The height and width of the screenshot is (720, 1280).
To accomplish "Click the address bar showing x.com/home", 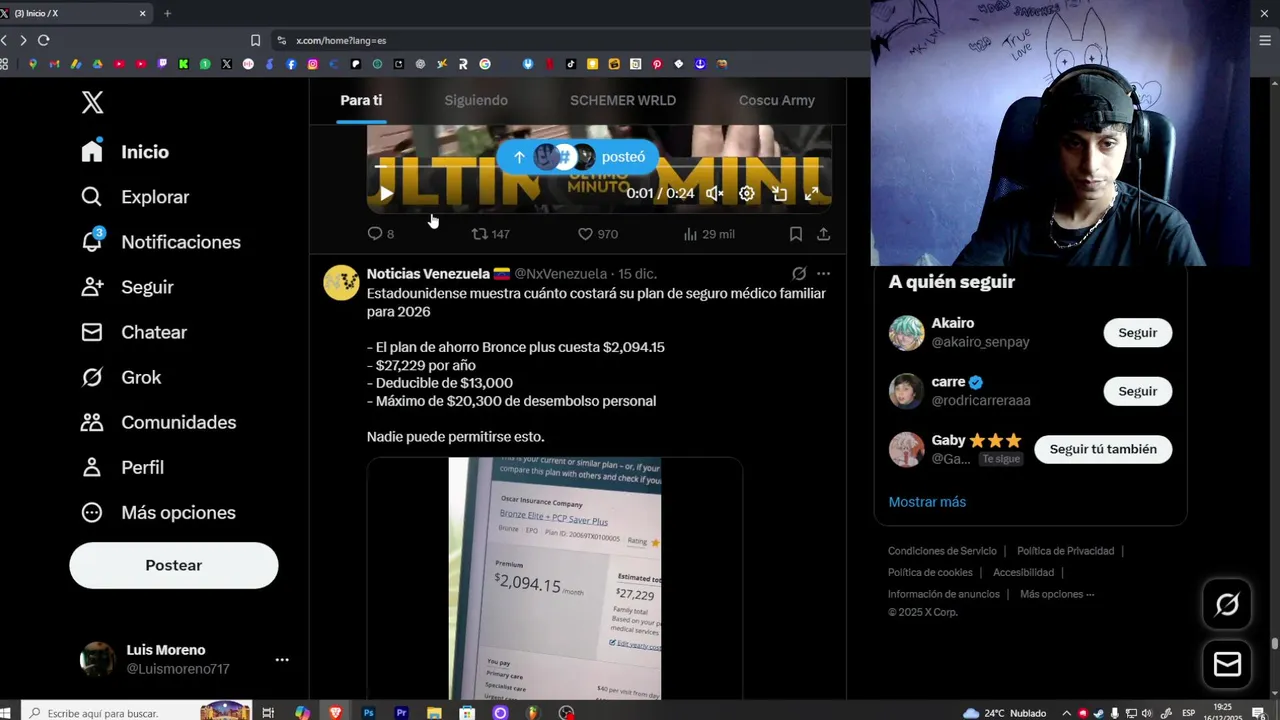I will click(x=570, y=40).
